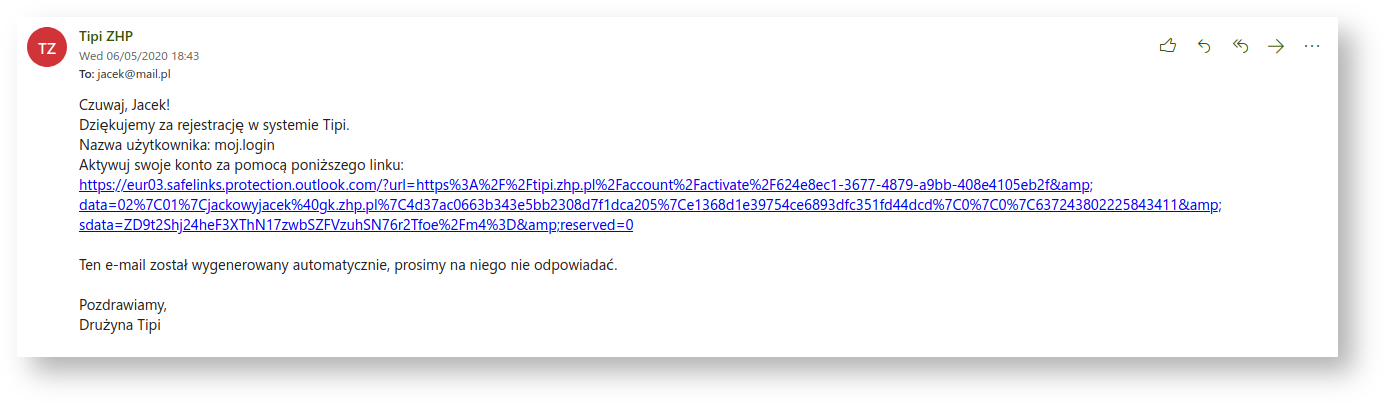This screenshot has width=1386, height=405.
Task: Forward this email using the arrow icon
Action: click(1275, 46)
